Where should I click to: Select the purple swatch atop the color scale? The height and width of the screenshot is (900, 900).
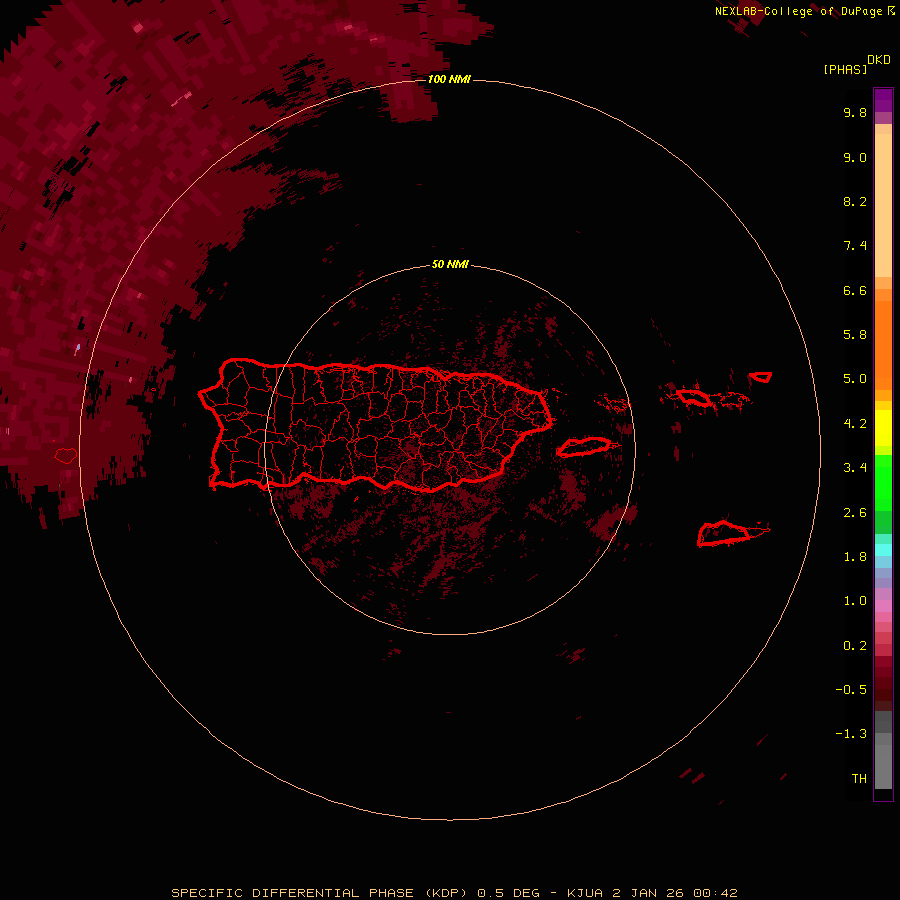coord(883,100)
